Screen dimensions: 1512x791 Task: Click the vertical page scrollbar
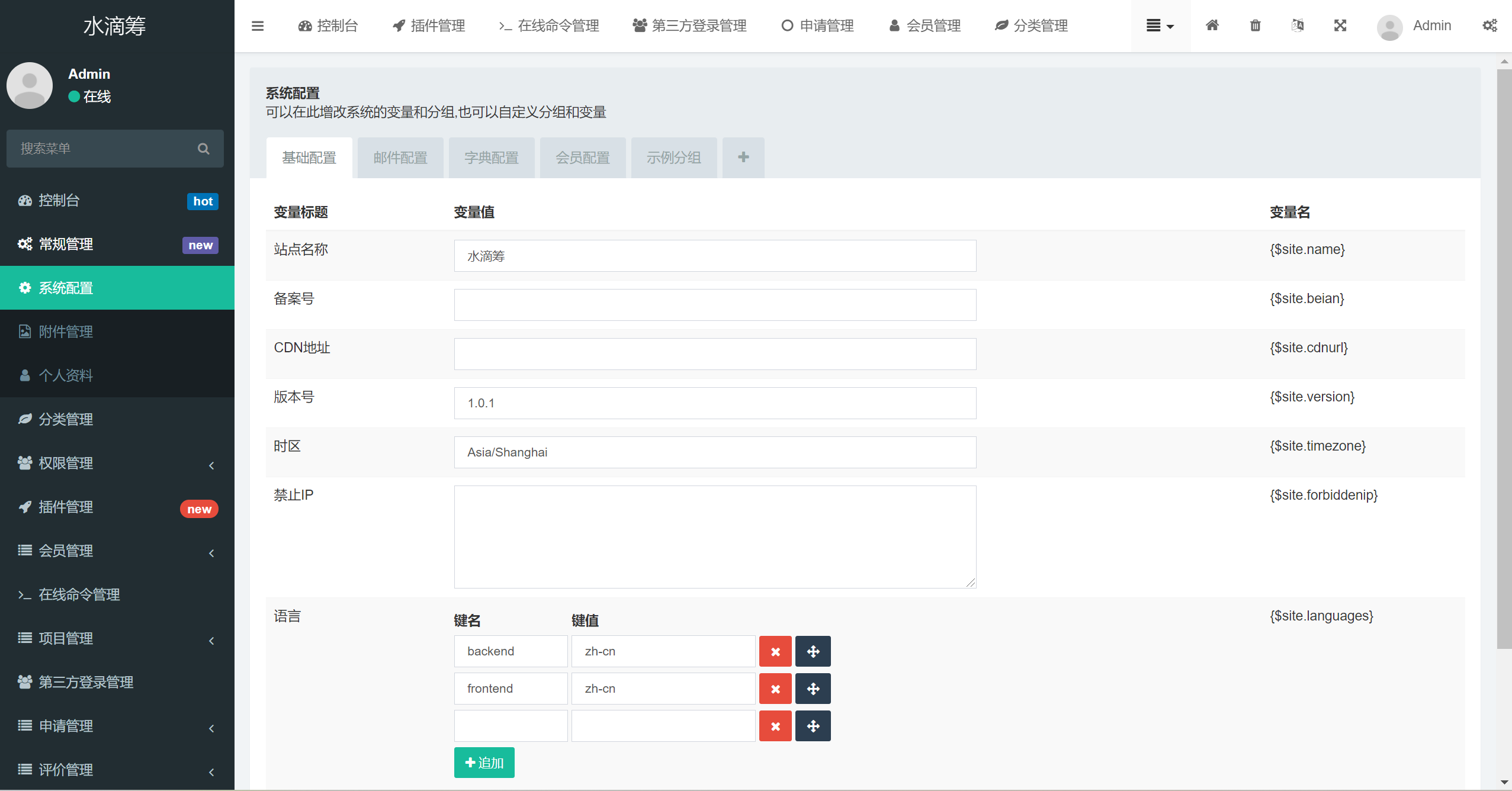coord(1504,355)
